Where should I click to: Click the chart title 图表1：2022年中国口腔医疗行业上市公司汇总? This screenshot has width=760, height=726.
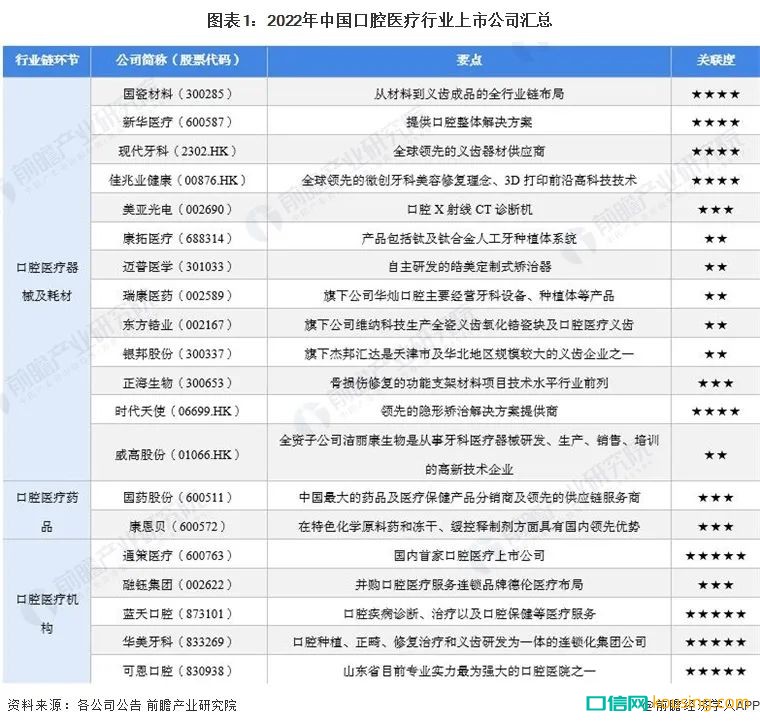[380, 20]
